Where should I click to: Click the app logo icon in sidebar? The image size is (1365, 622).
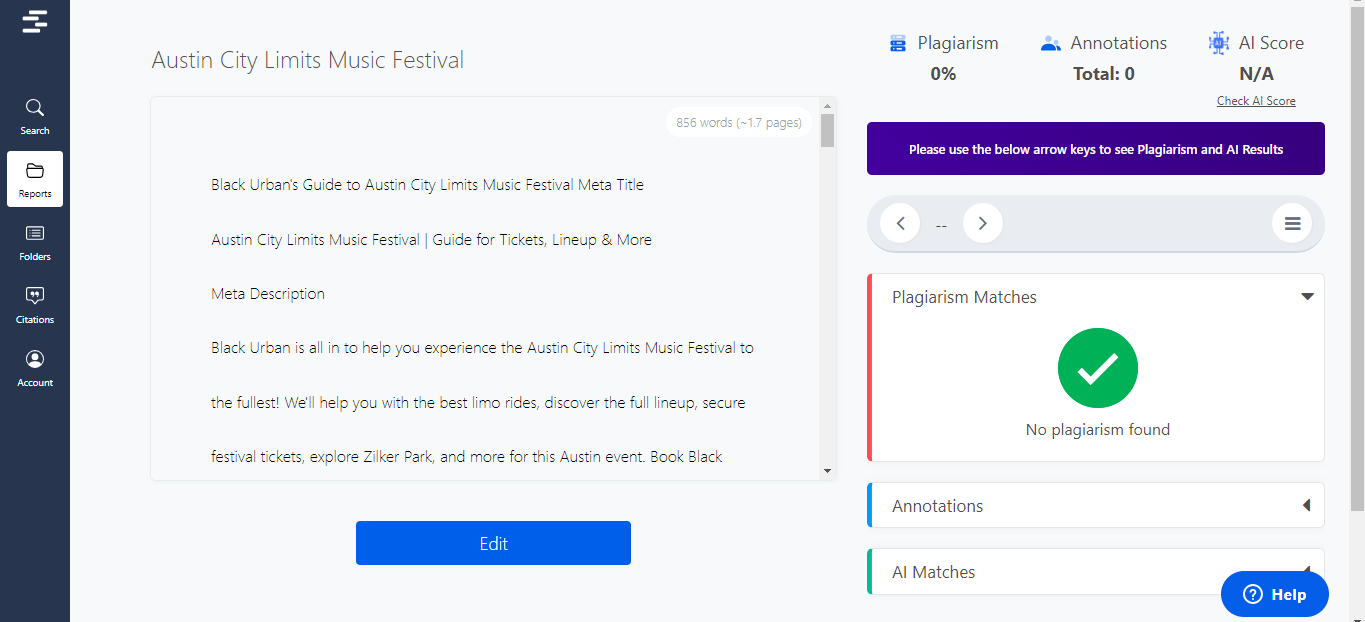pyautogui.click(x=35, y=21)
